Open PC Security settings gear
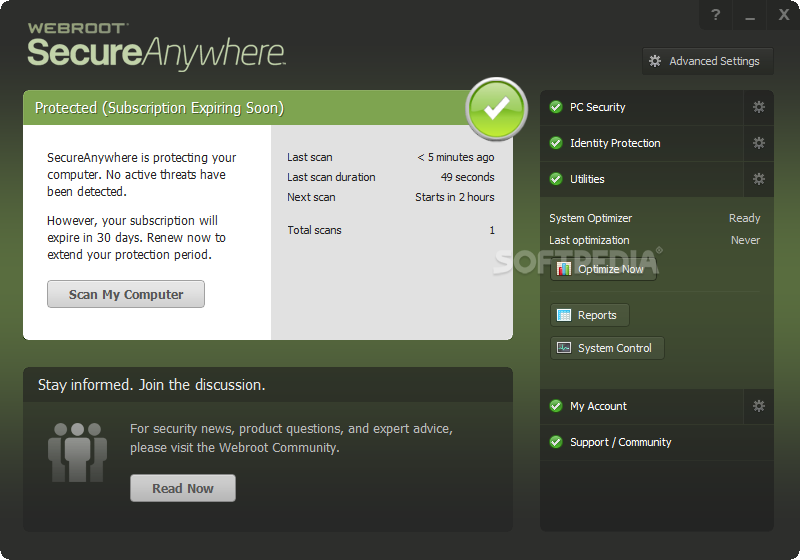 point(759,107)
